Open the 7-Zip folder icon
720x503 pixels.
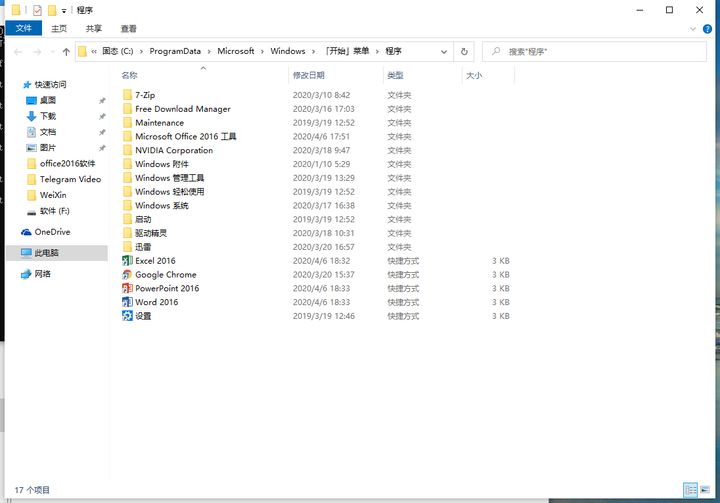[x=127, y=95]
